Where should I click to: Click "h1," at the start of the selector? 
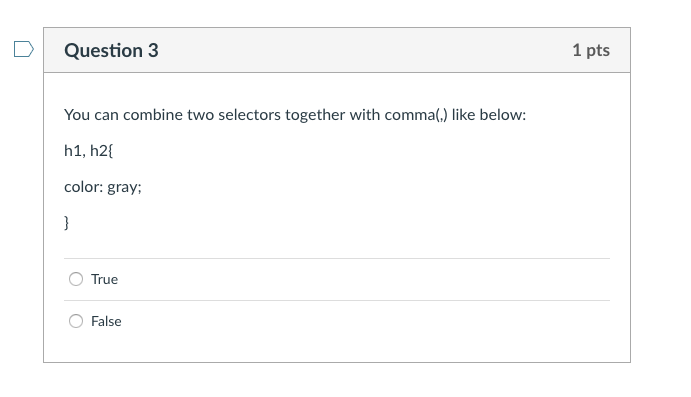[x=75, y=151]
